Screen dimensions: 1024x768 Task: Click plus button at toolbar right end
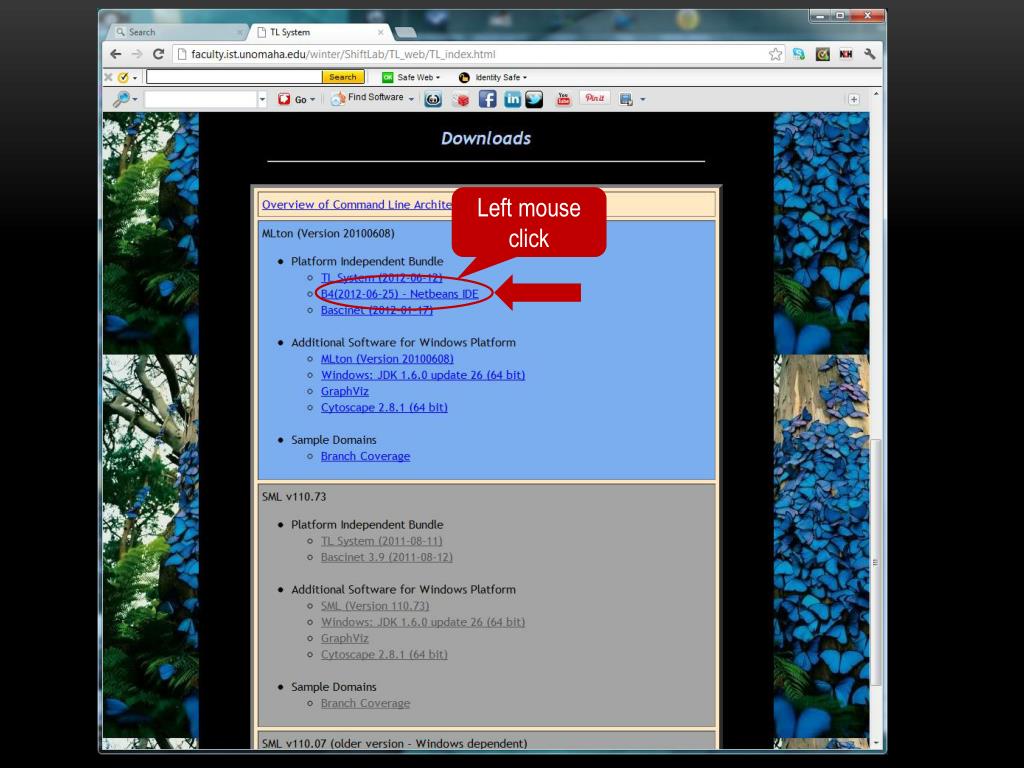(854, 99)
